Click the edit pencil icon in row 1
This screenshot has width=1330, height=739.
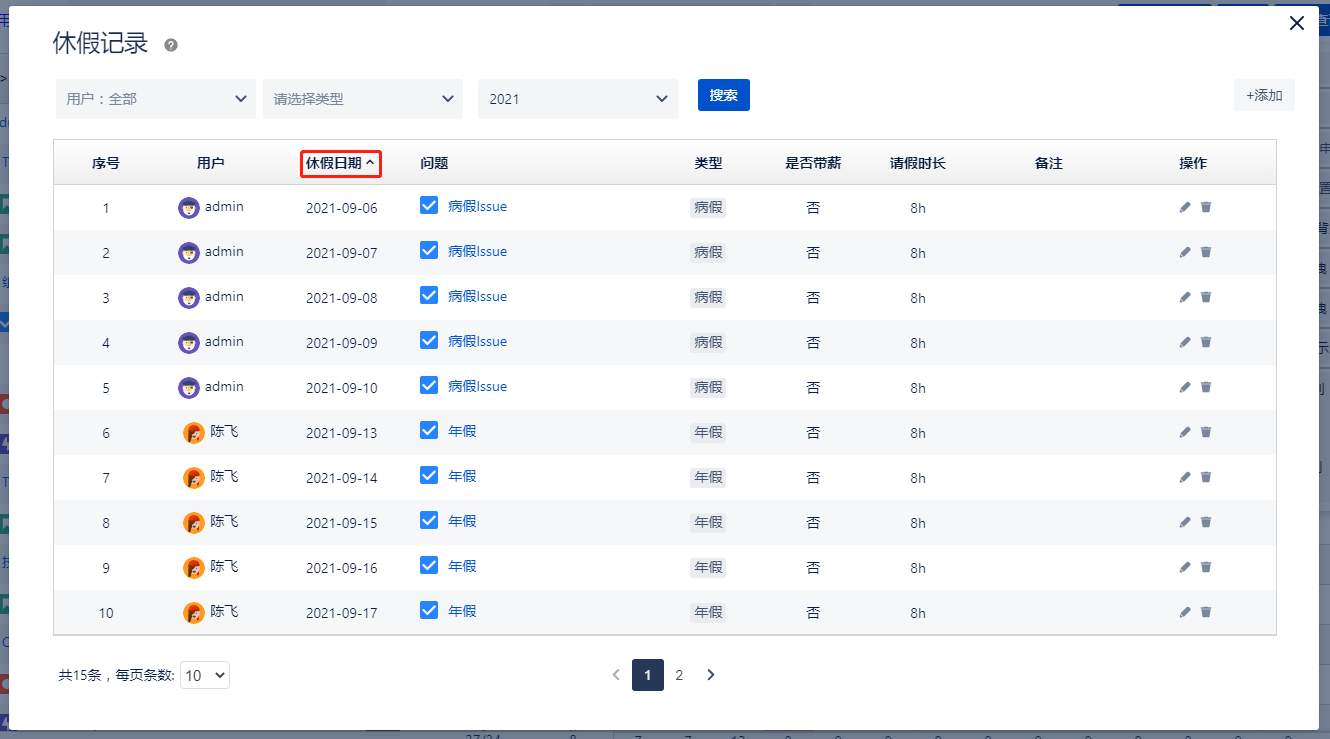pyautogui.click(x=1185, y=207)
